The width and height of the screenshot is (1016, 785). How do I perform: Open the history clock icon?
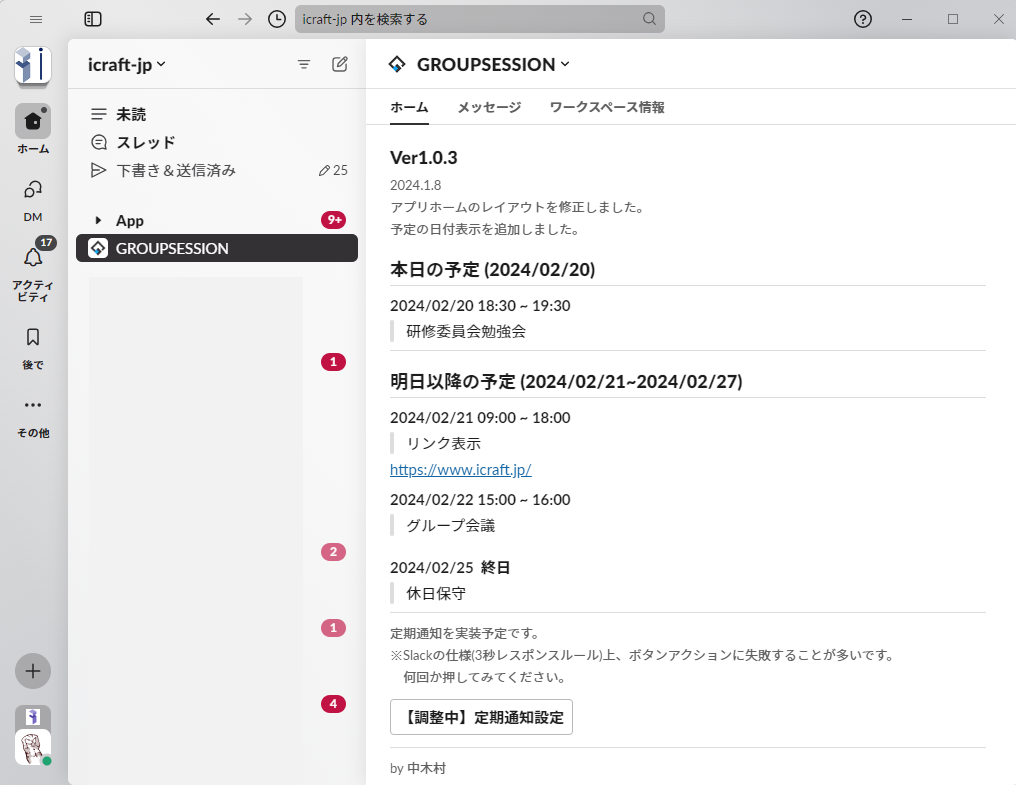pyautogui.click(x=277, y=19)
